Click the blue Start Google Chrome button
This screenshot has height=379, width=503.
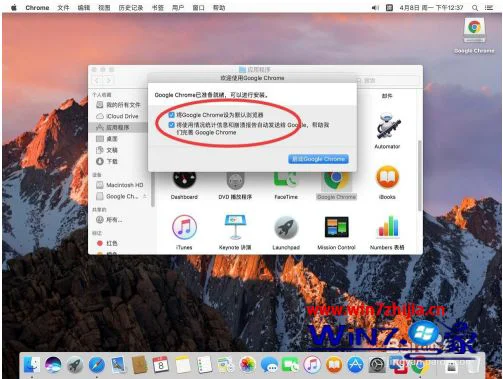[x=318, y=159]
